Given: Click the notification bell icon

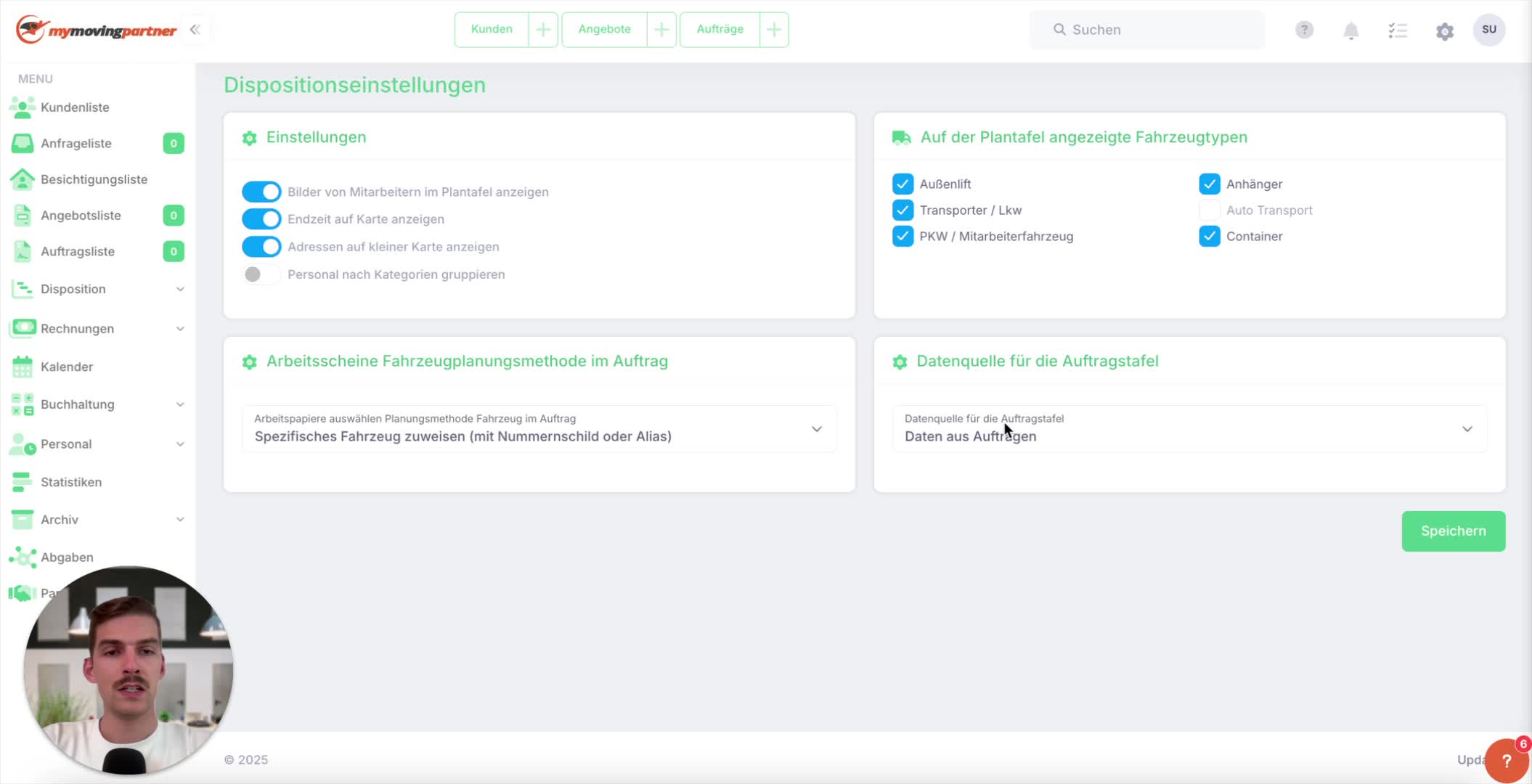Looking at the screenshot, I should tap(1350, 30).
